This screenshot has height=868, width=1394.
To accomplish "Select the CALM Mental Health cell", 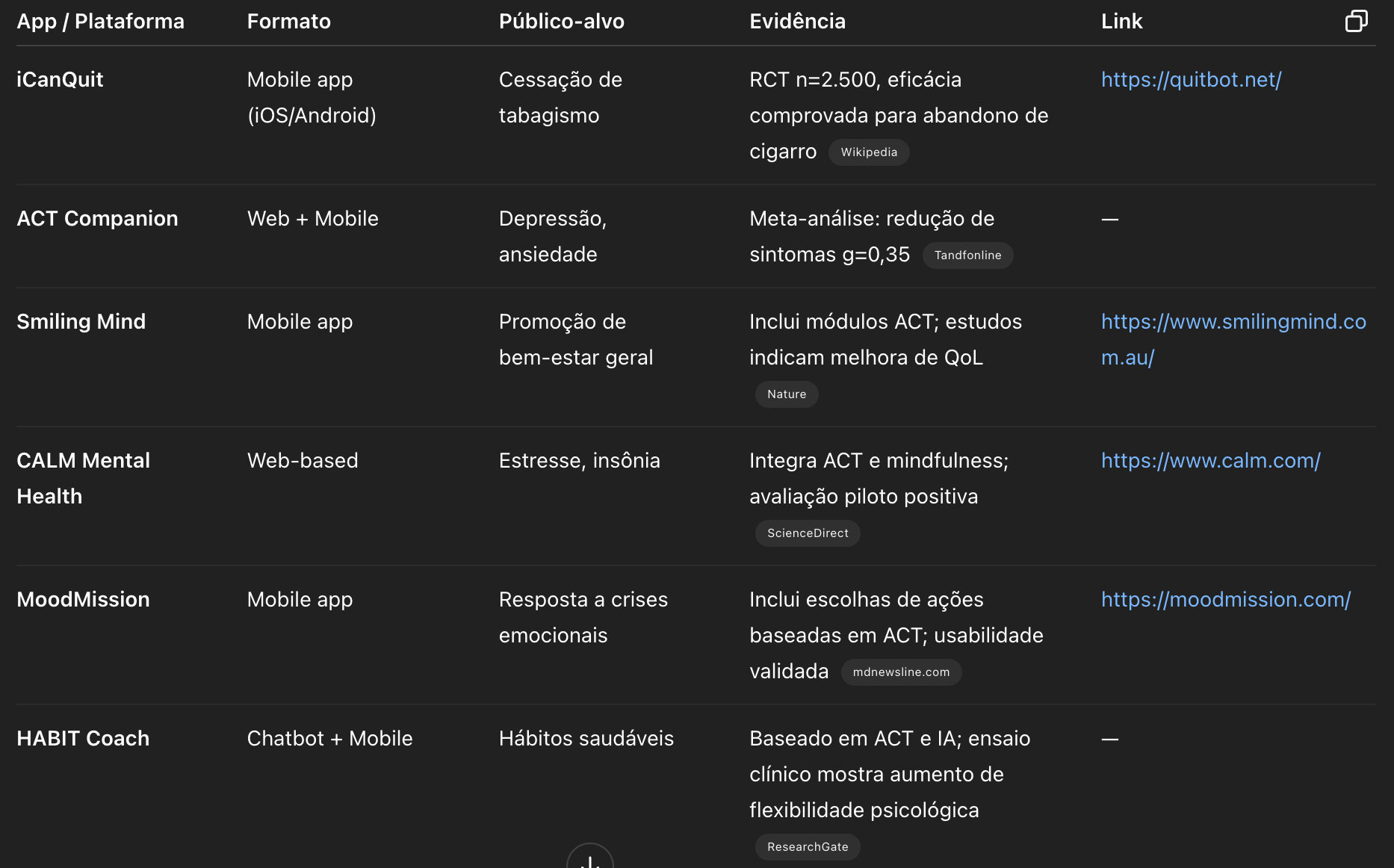I will [x=83, y=478].
